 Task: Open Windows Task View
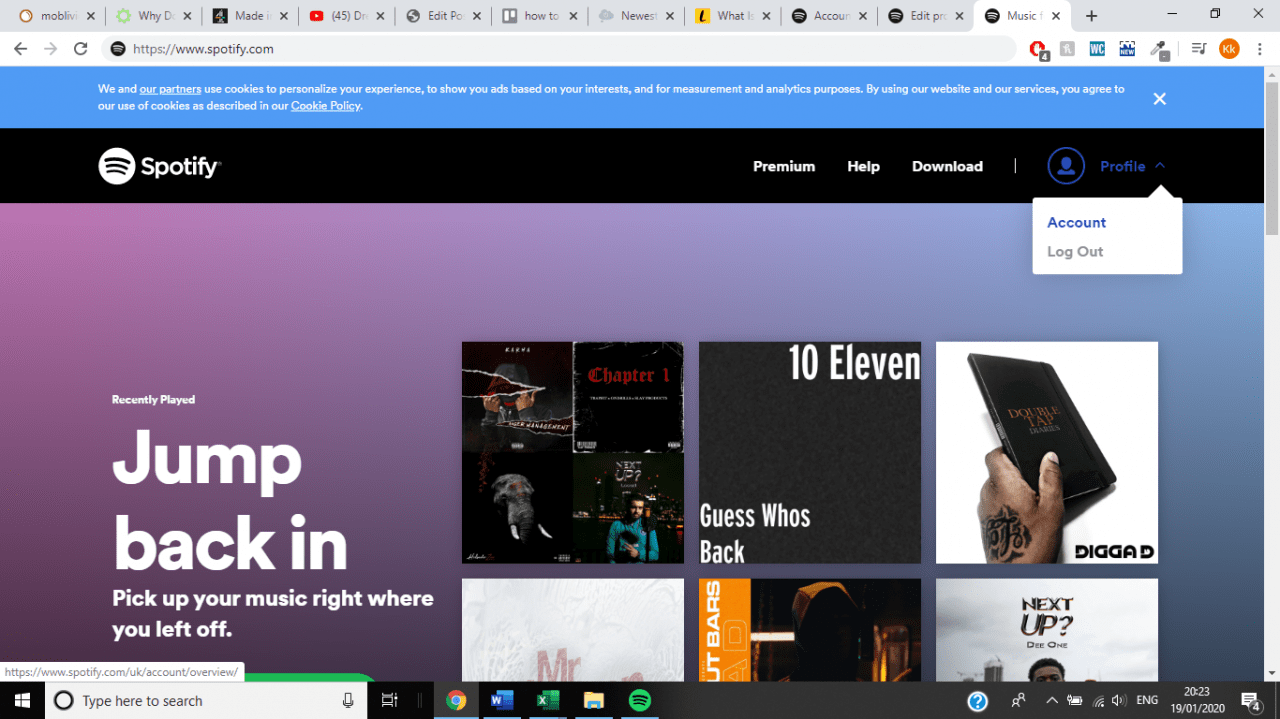[x=390, y=700]
